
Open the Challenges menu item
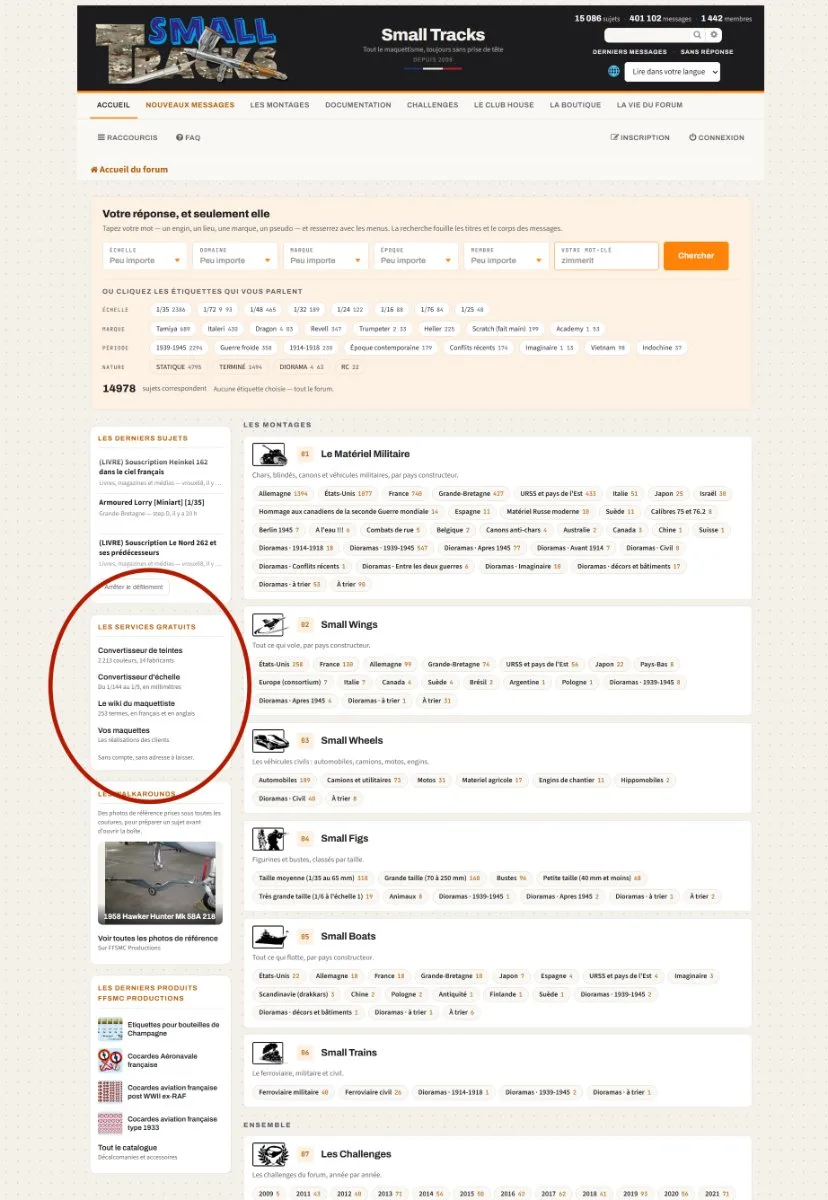point(433,105)
